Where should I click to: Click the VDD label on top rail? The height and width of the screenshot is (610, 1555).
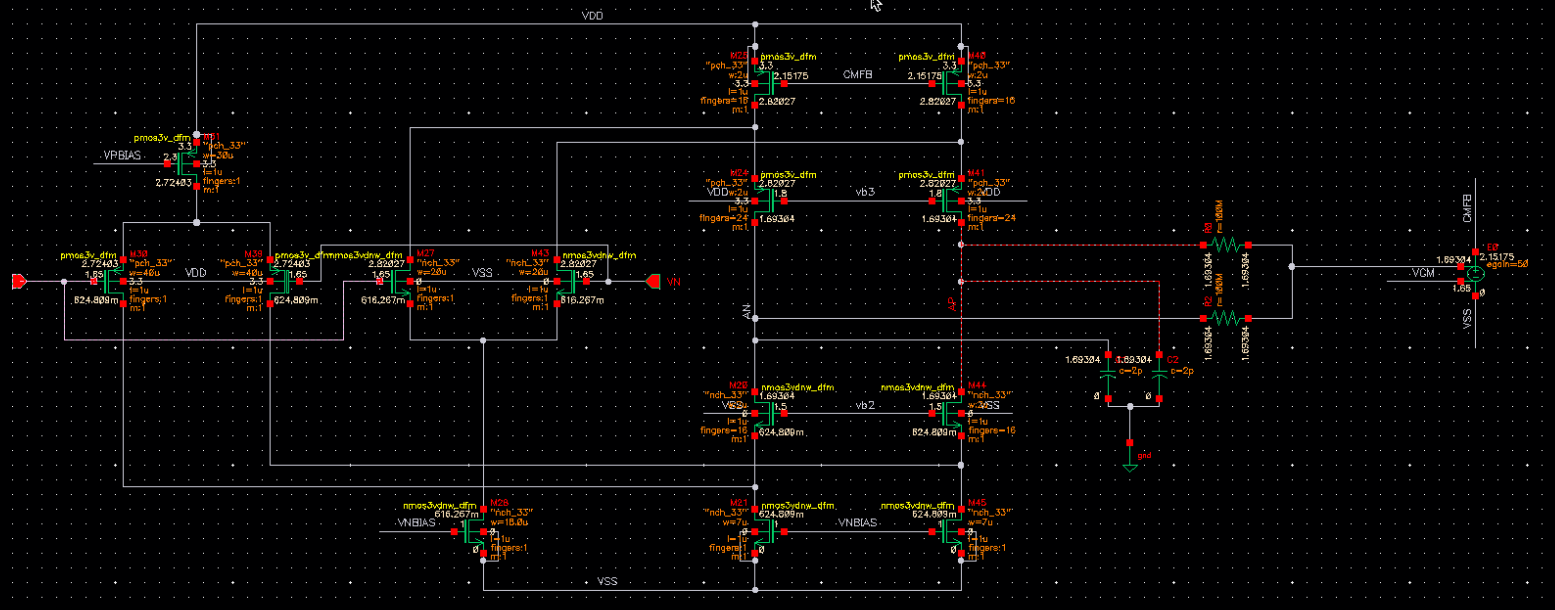pos(592,17)
